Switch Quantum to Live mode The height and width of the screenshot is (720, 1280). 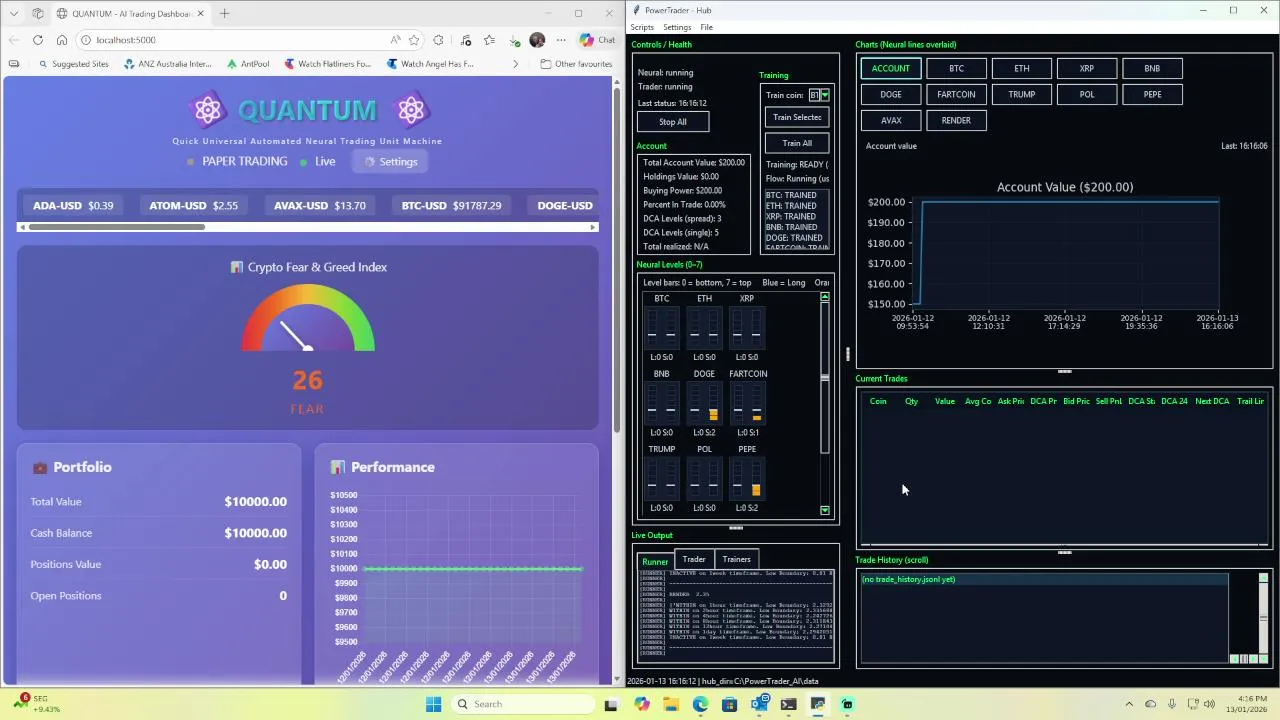319,161
